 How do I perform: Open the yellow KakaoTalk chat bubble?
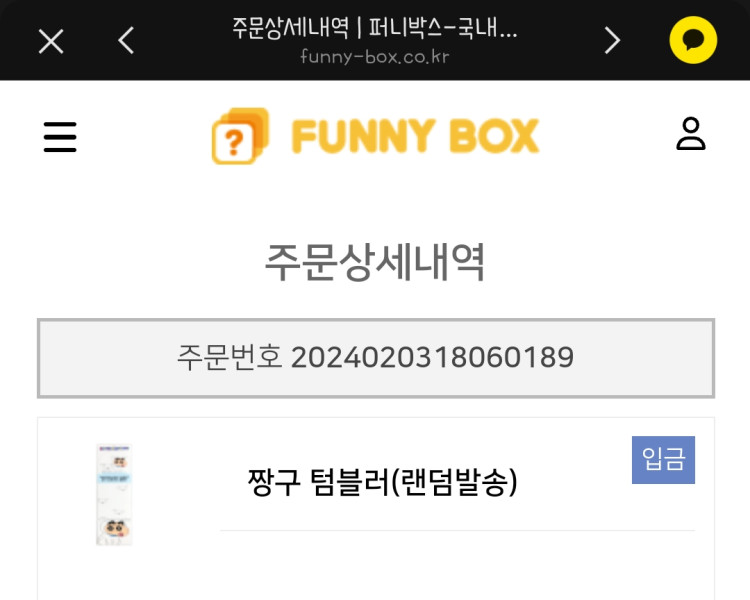[x=693, y=41]
